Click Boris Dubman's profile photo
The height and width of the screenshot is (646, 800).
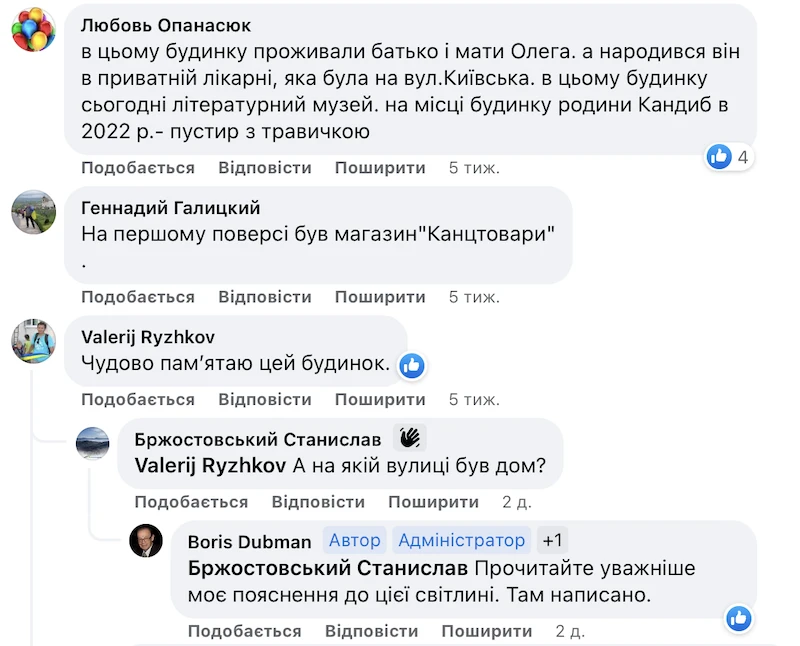[x=146, y=541]
